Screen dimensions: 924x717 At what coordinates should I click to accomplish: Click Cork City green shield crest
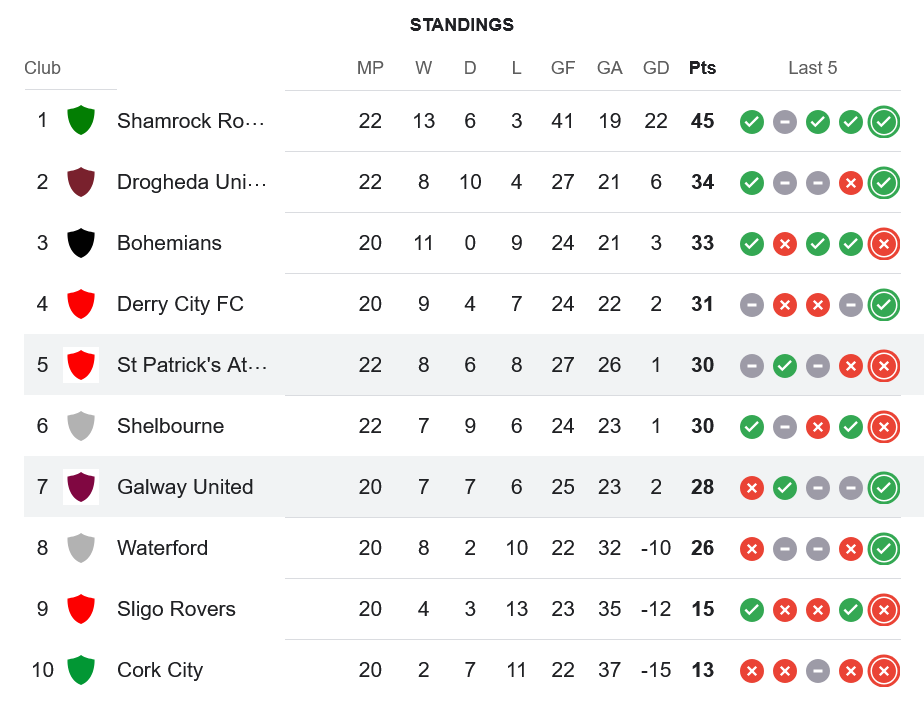coord(81,670)
